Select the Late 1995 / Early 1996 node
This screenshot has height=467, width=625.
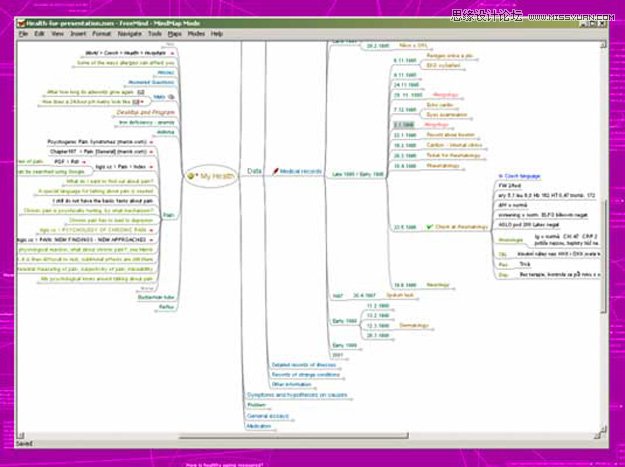(x=358, y=175)
